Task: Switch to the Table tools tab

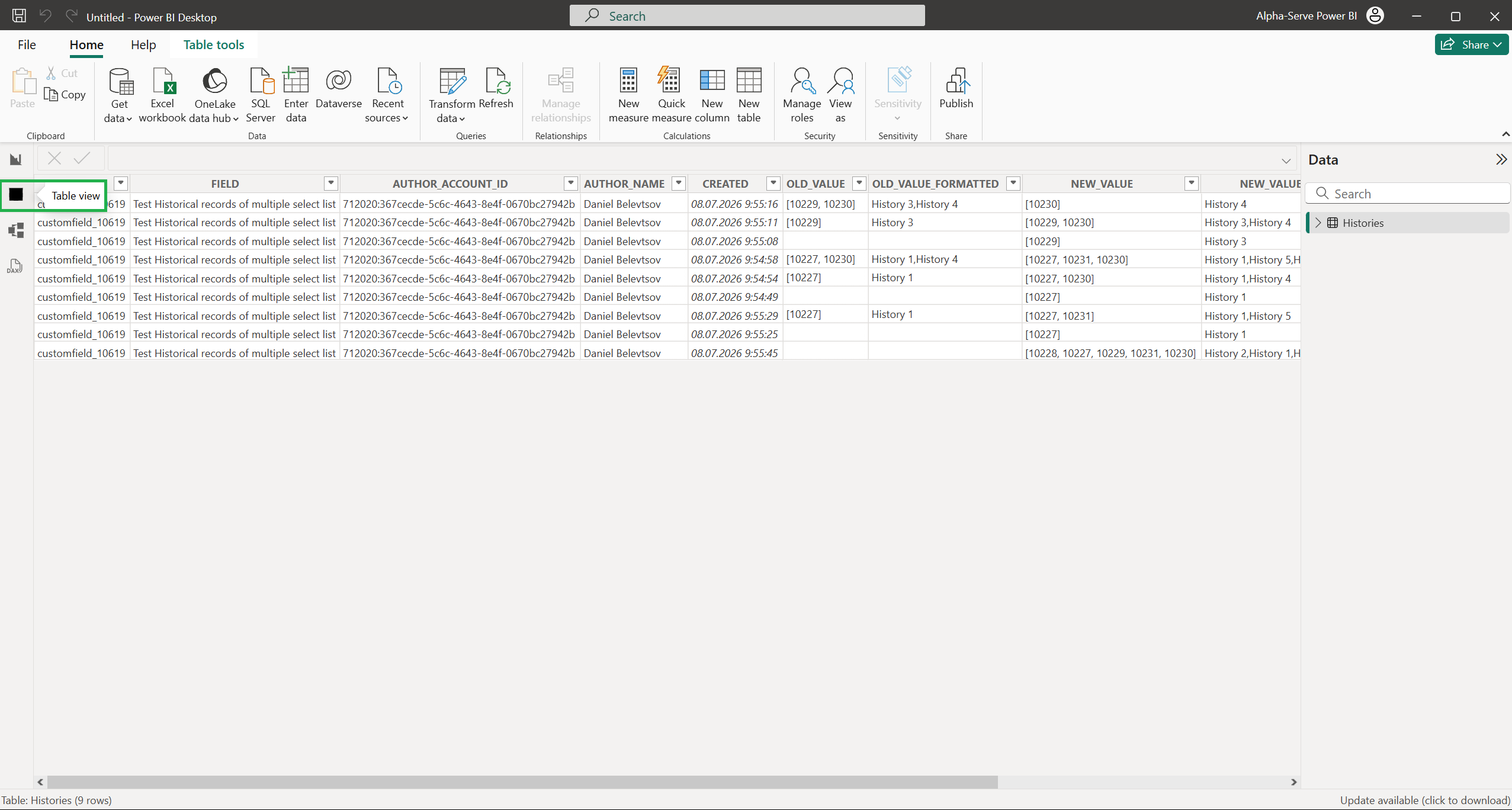Action: tap(214, 44)
